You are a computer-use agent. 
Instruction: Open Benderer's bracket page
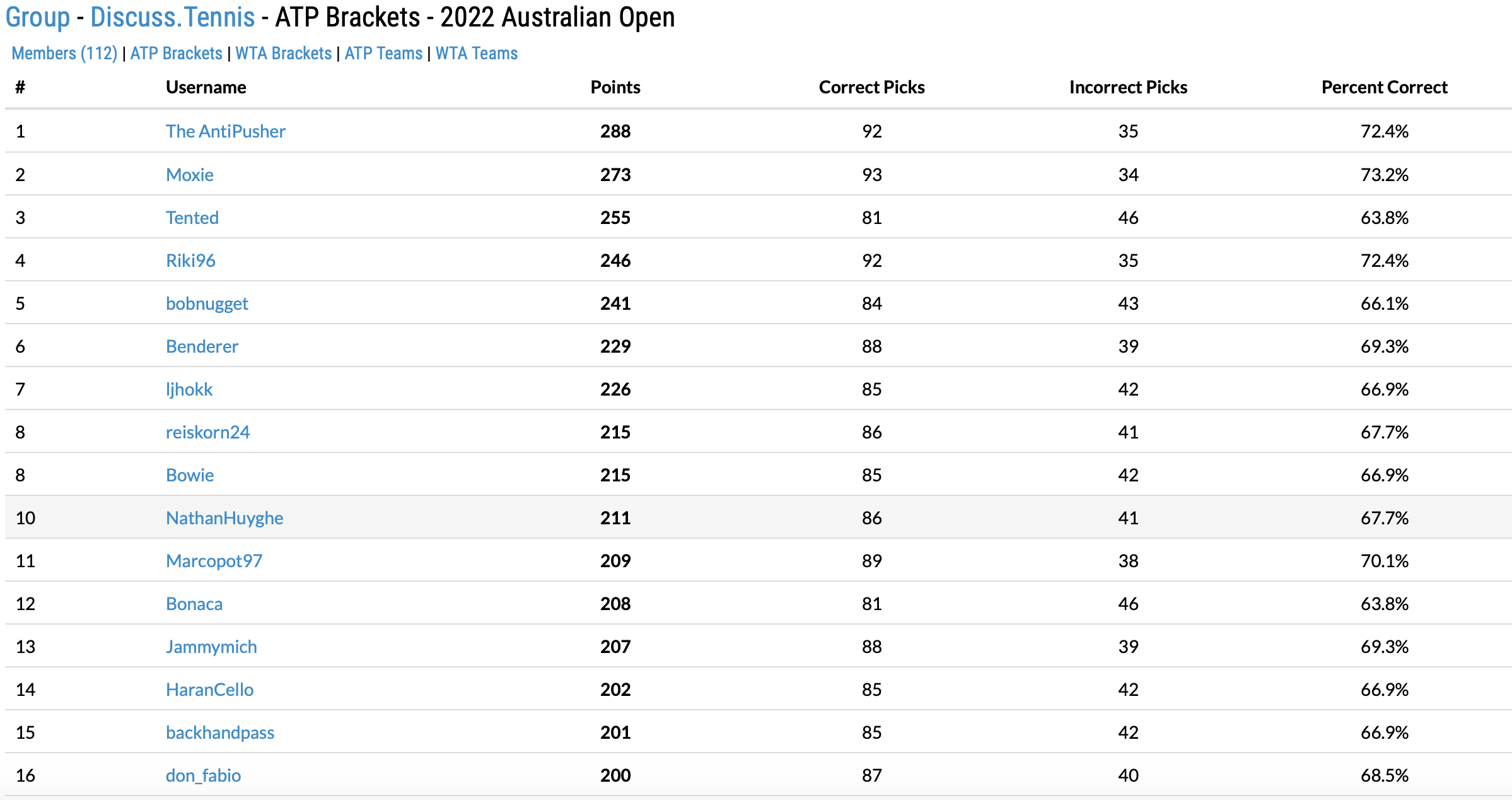[x=202, y=346]
